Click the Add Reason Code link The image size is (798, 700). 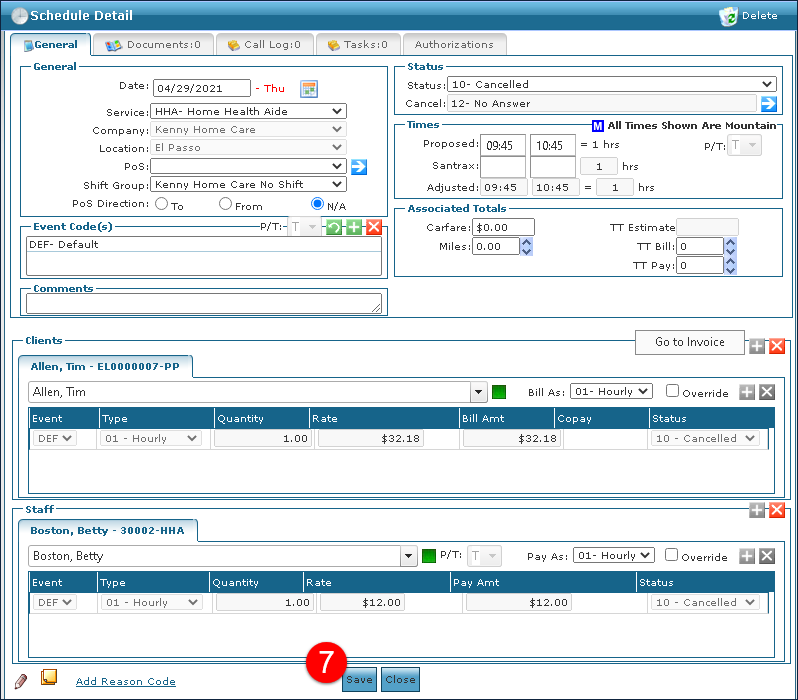pyautogui.click(x=125, y=681)
